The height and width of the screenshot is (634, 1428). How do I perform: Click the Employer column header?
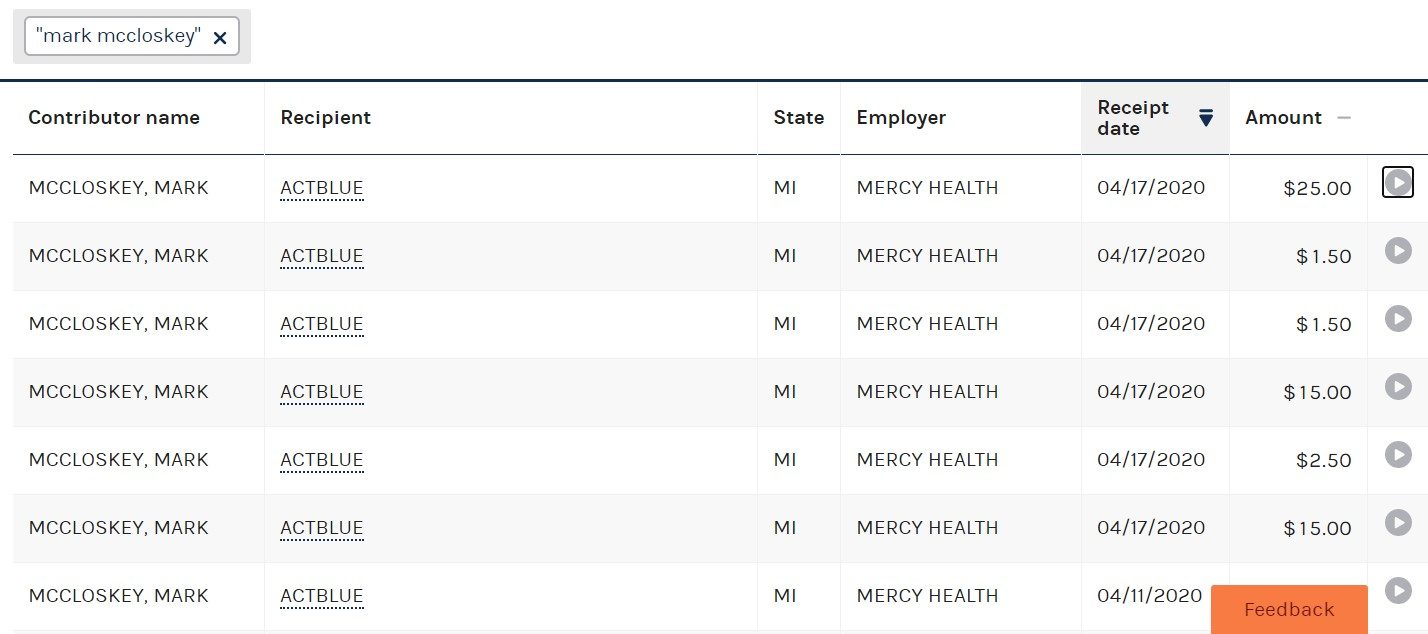[901, 118]
